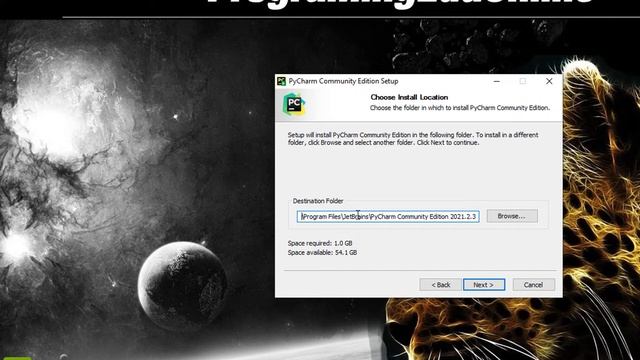Click the disabled maximize button in setup window
This screenshot has width=640, height=360.
coord(522,81)
